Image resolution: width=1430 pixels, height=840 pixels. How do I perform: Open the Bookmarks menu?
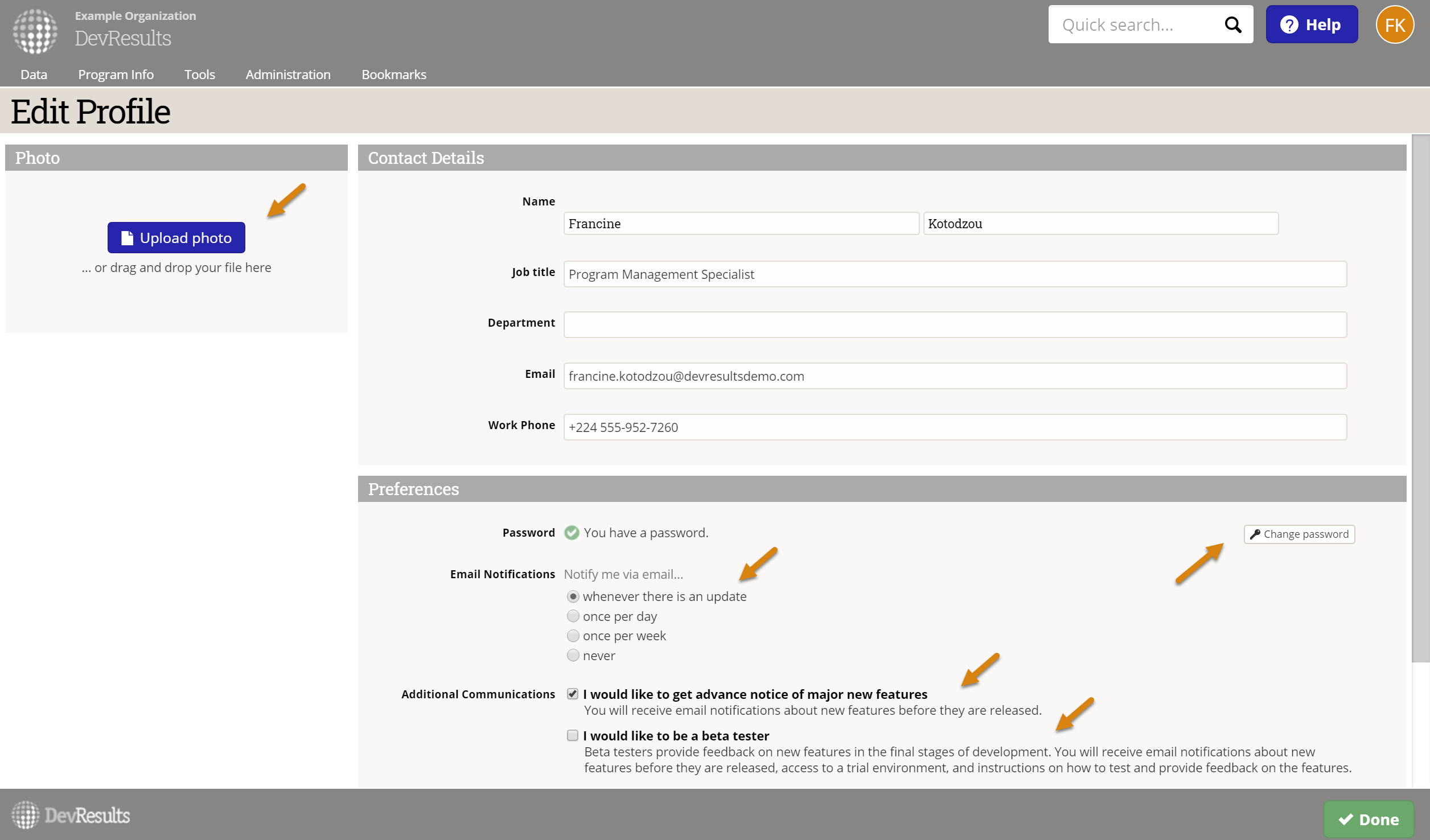393,75
